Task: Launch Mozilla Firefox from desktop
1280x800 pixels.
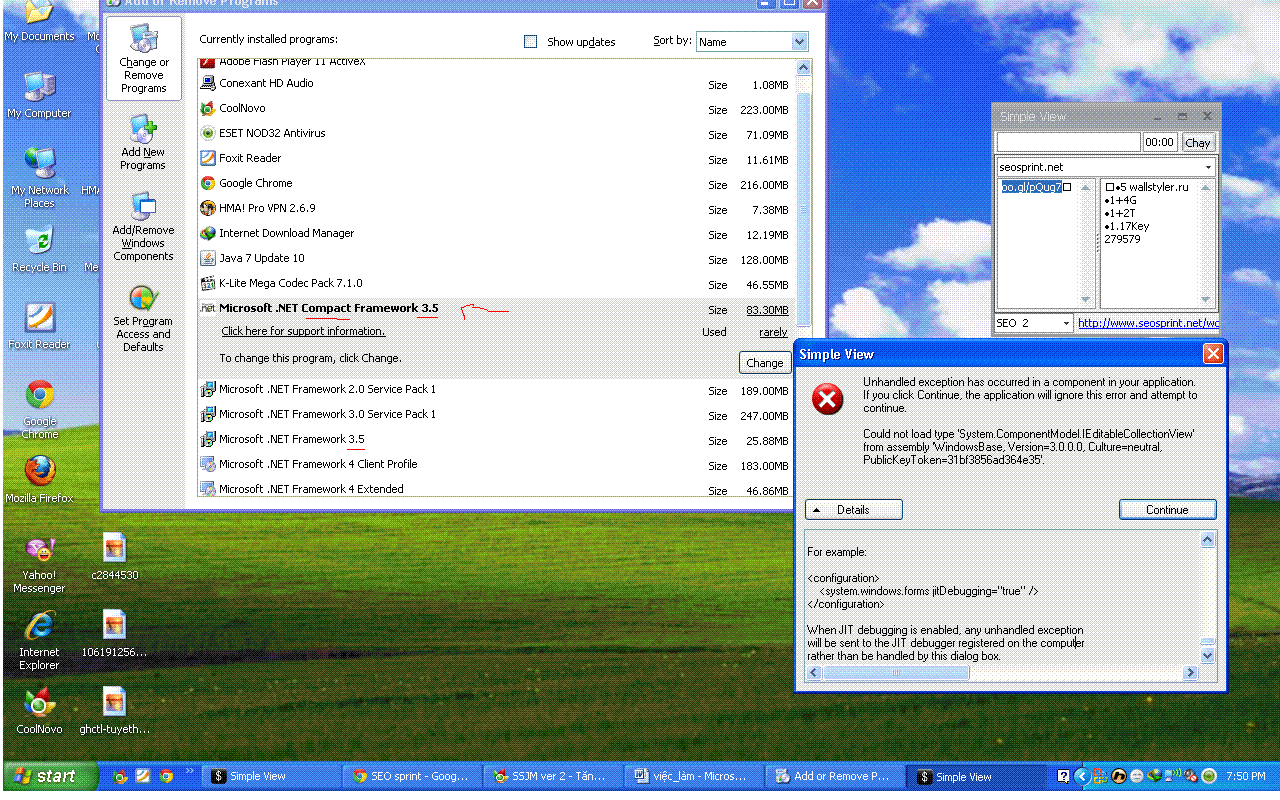Action: point(40,480)
